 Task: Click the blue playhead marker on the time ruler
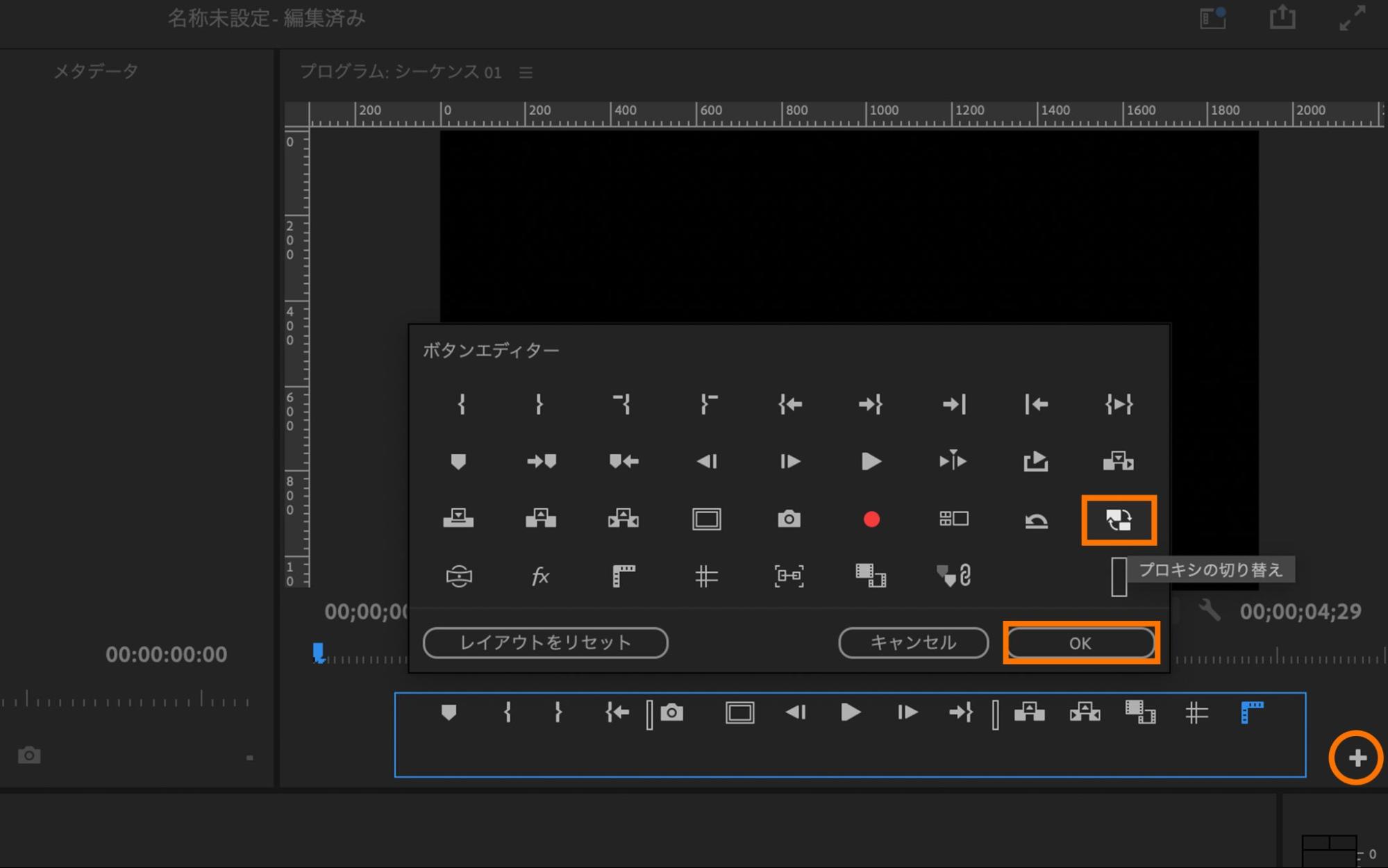click(318, 652)
